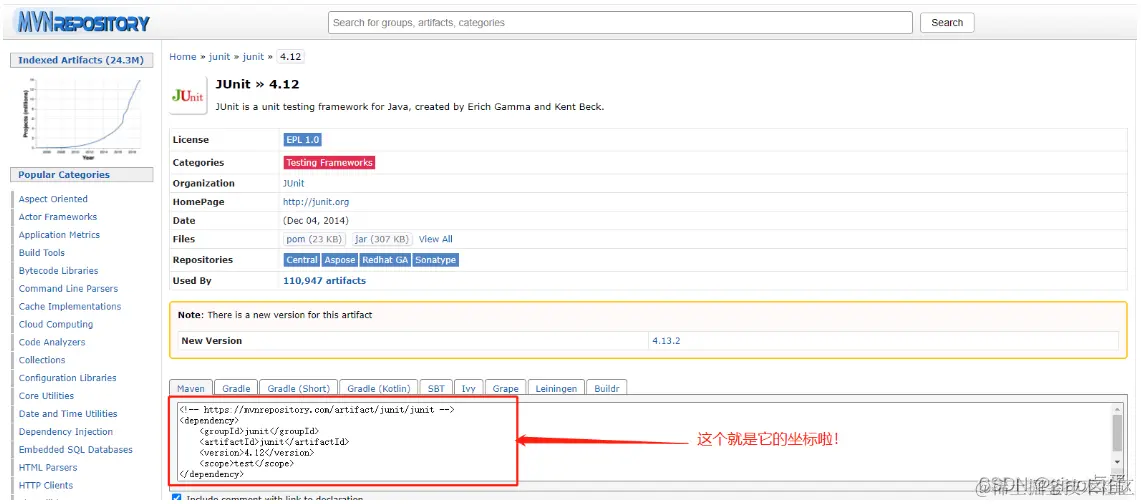This screenshot has width=1141, height=504.
Task: Open the Indexed Artifacts growth chart
Action: coord(82,117)
